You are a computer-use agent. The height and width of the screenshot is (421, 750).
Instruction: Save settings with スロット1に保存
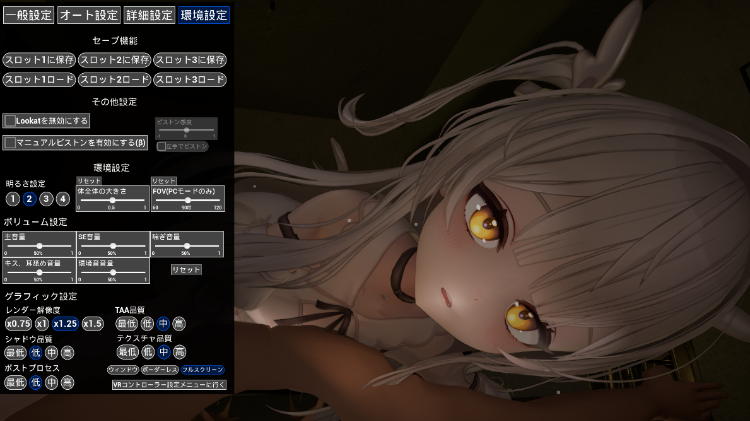[x=39, y=60]
